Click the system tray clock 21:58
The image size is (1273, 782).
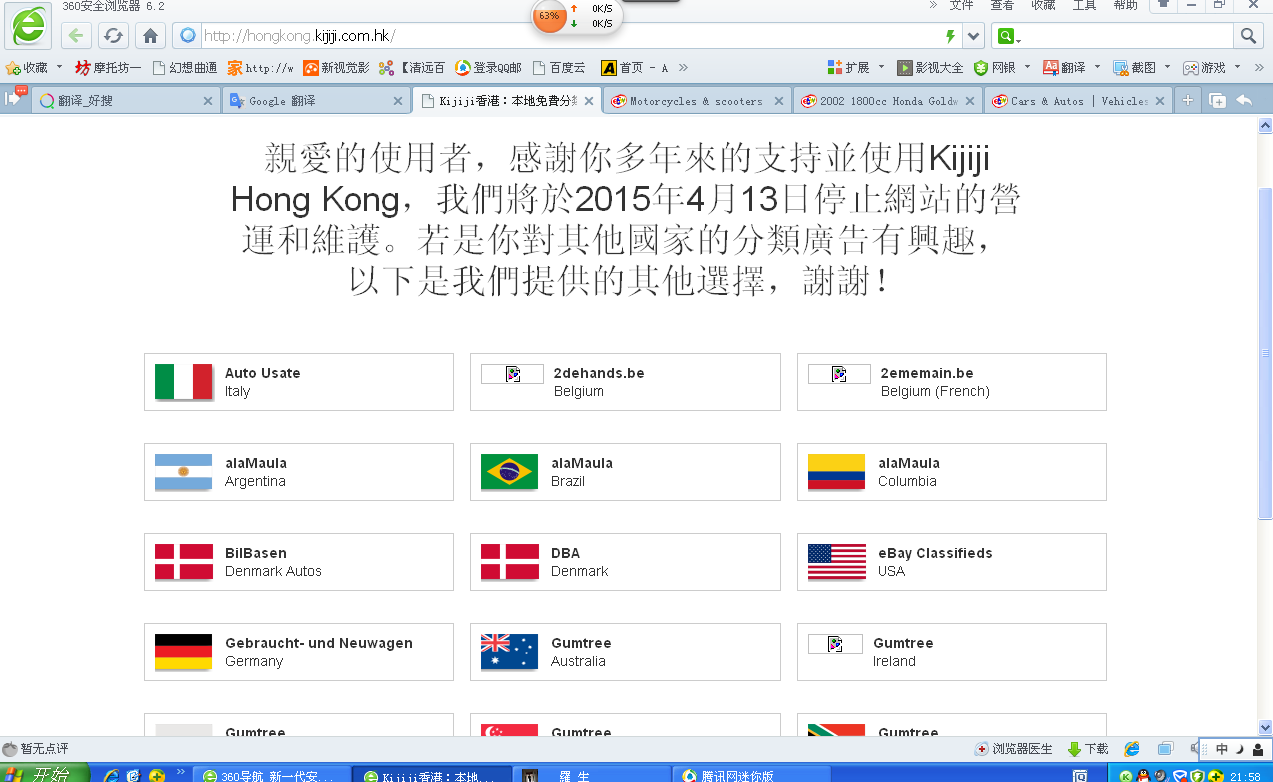(1245, 776)
